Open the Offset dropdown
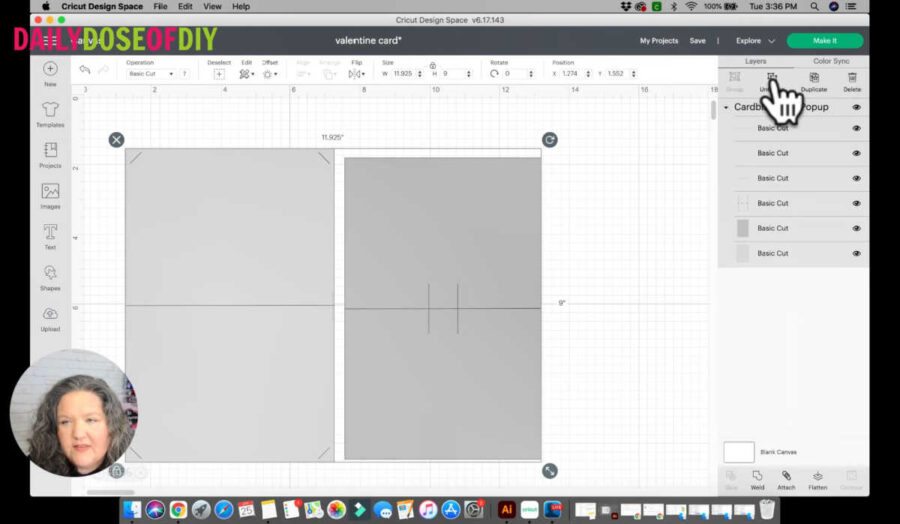The image size is (900, 524). 270,74
